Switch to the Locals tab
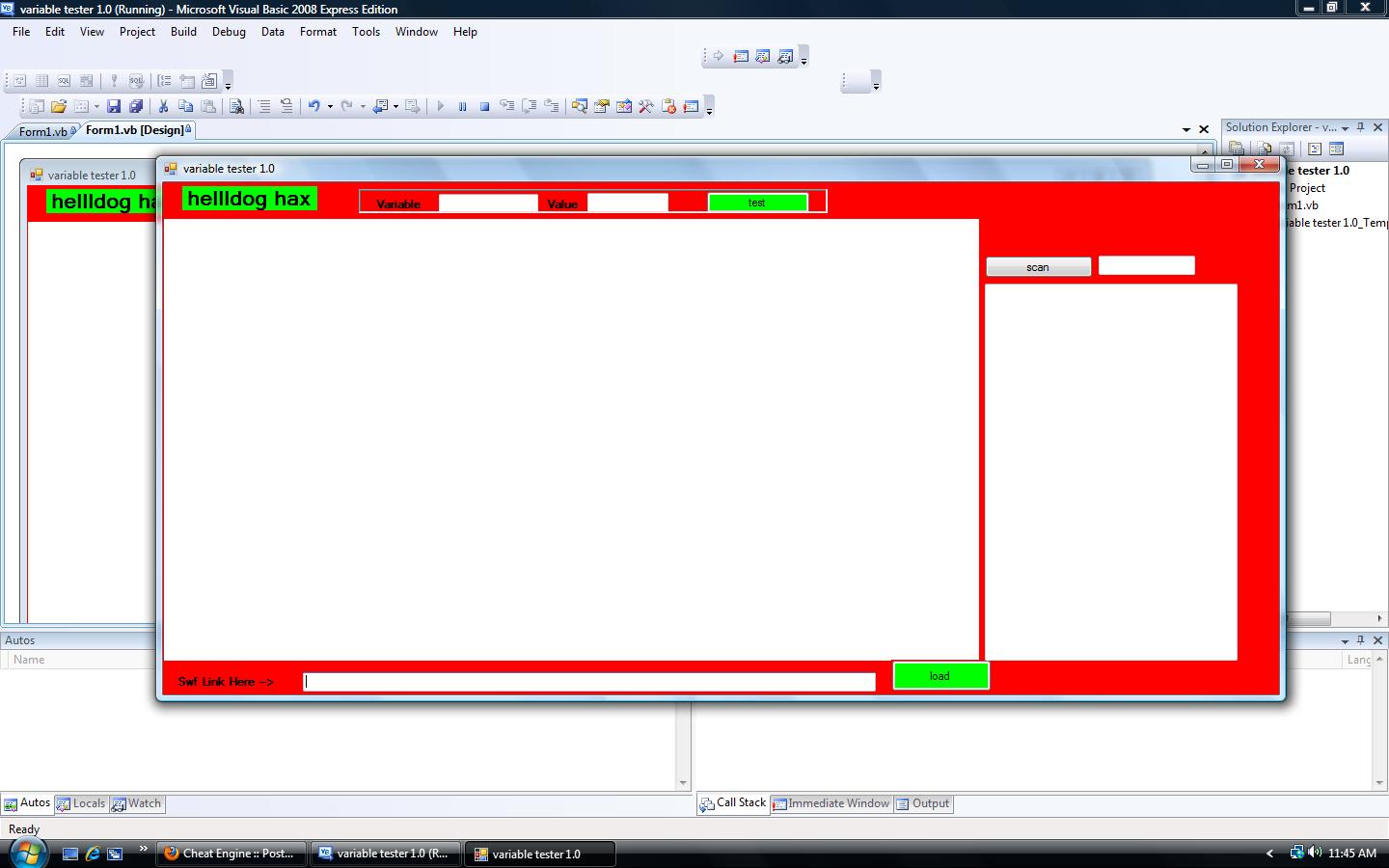Image resolution: width=1389 pixels, height=868 pixels. 81,803
